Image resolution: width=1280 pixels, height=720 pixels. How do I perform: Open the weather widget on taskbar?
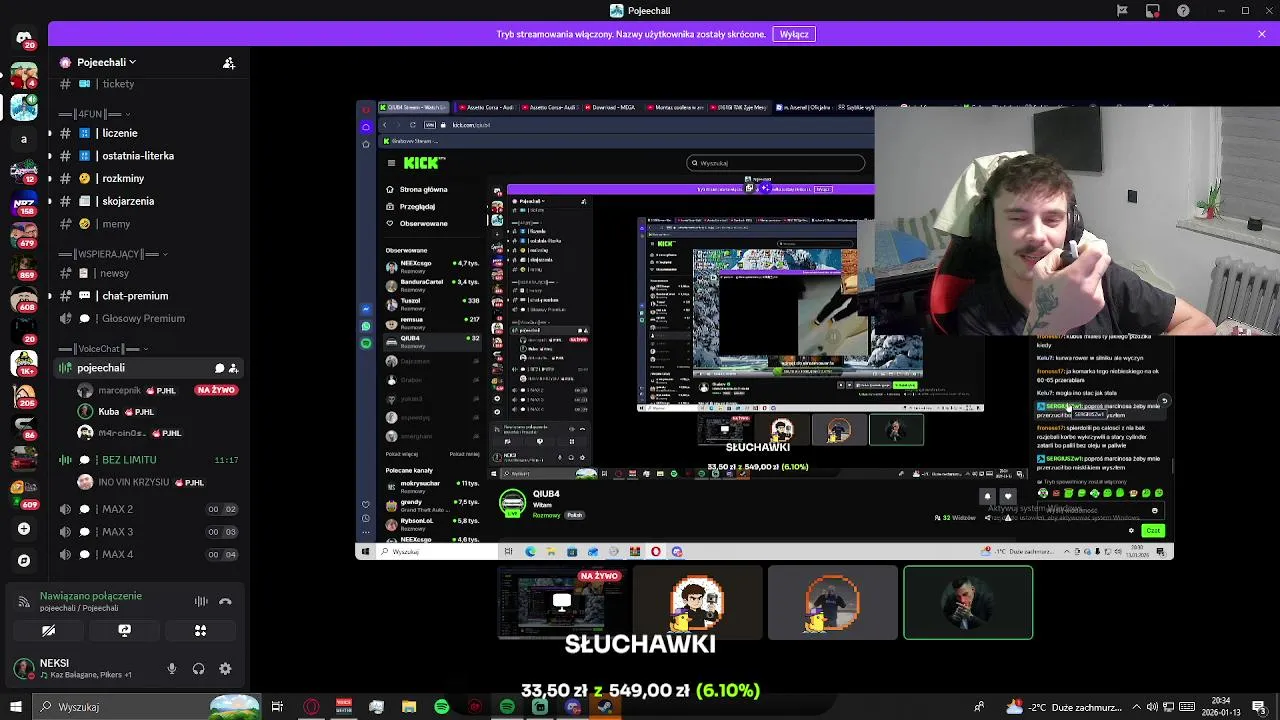click(x=1062, y=707)
